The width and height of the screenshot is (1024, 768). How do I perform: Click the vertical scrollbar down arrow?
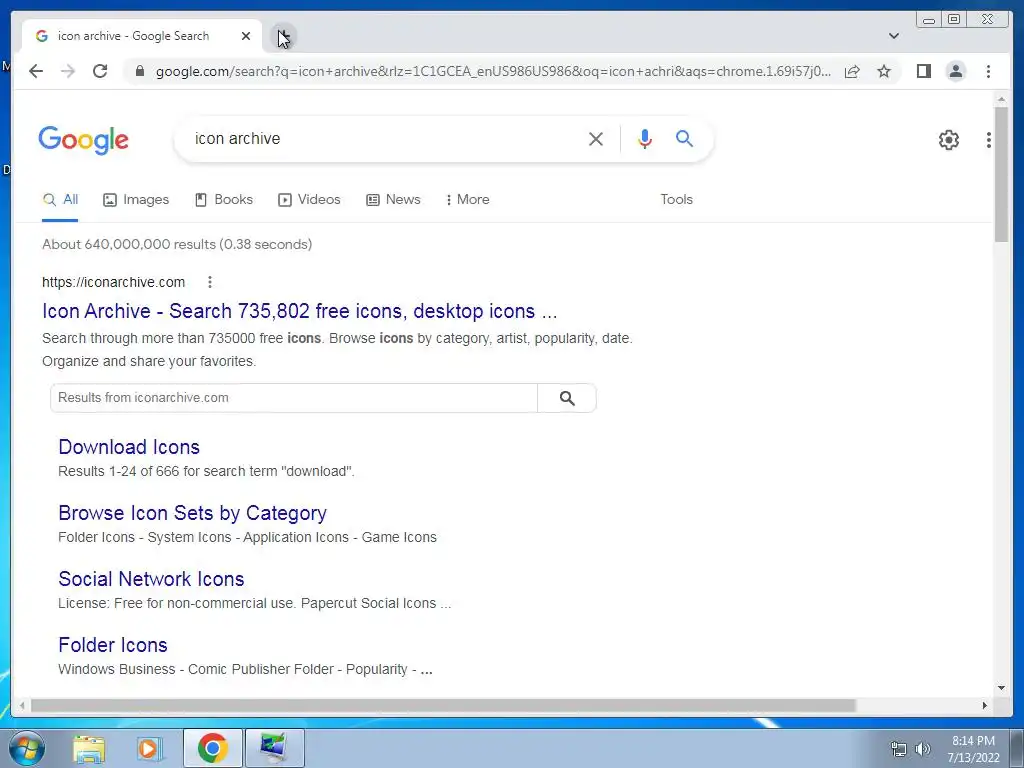point(1001,688)
